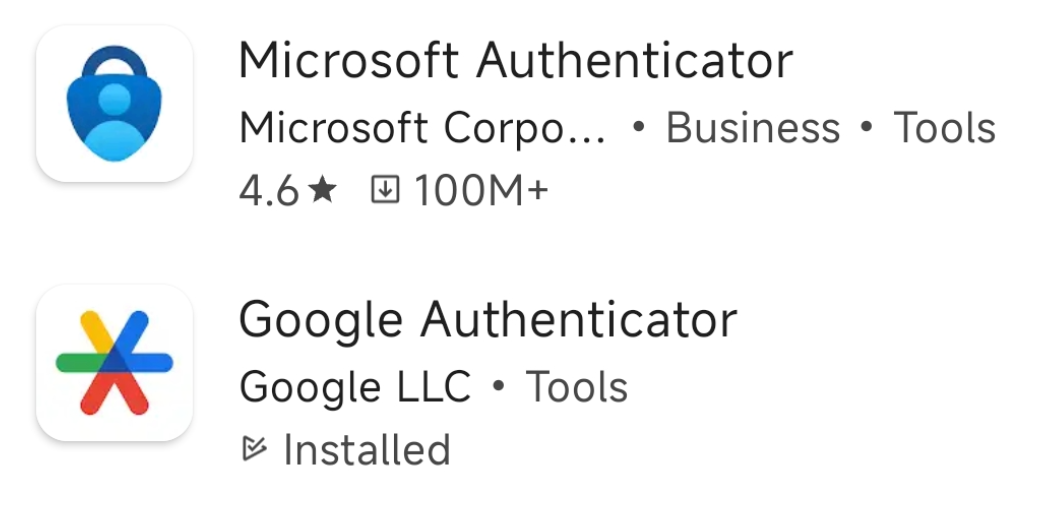
Task: Open the Google Authenticator asterisk app icon
Action: click(x=114, y=363)
